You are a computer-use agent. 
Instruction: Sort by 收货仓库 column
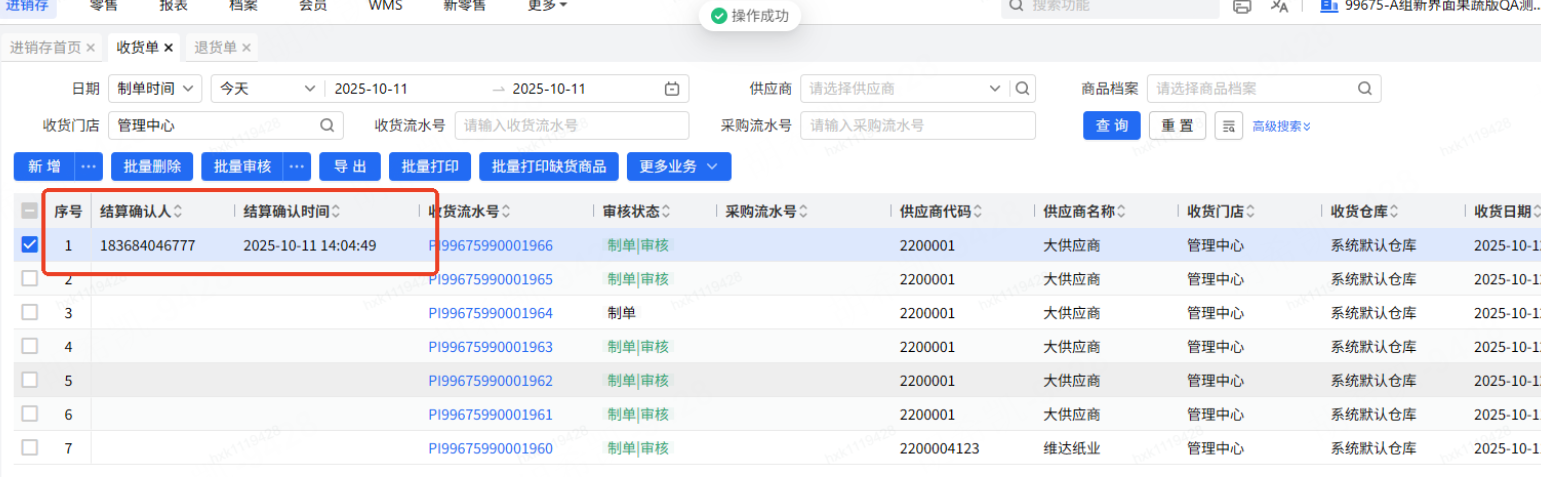point(1394,211)
